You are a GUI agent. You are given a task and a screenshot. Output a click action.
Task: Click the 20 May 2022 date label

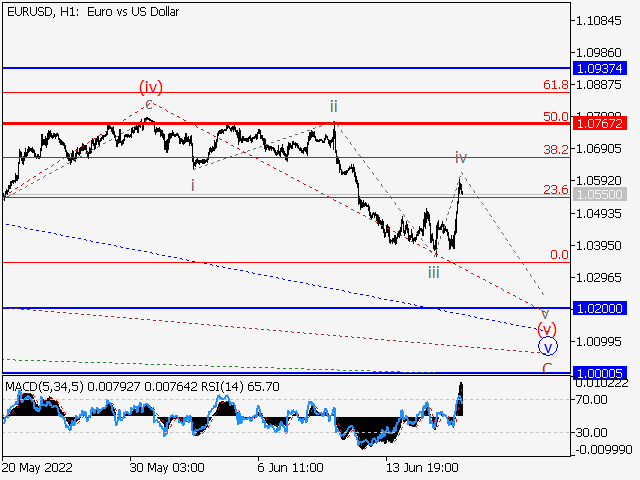click(38, 467)
